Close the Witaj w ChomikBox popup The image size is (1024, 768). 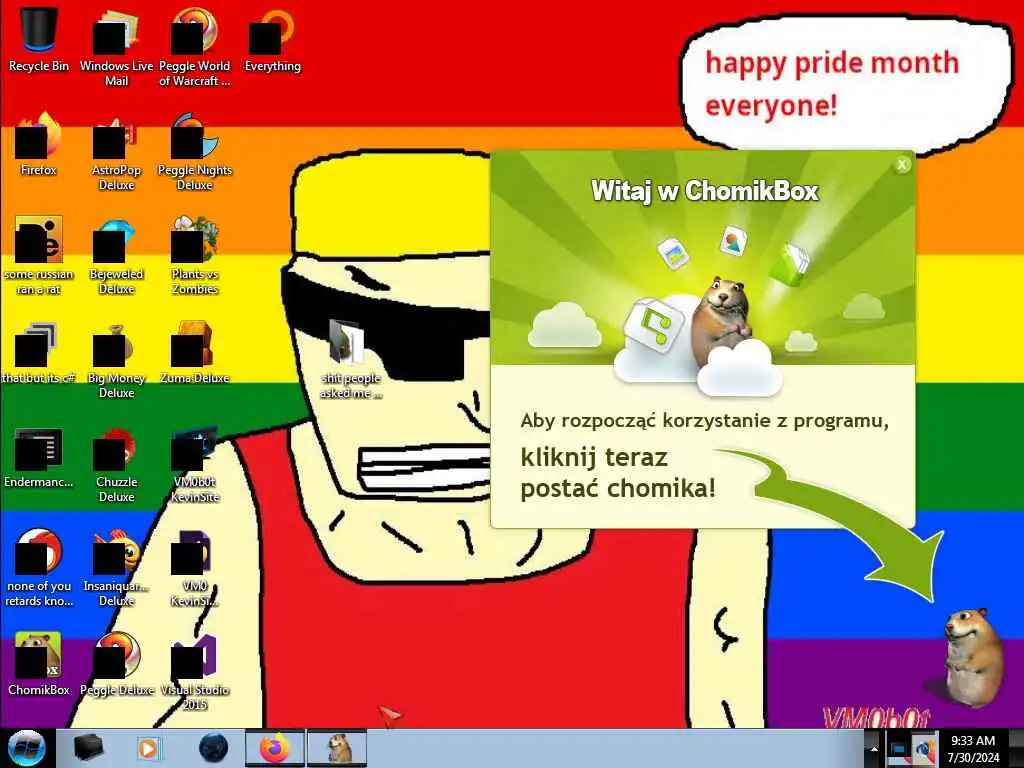click(902, 165)
